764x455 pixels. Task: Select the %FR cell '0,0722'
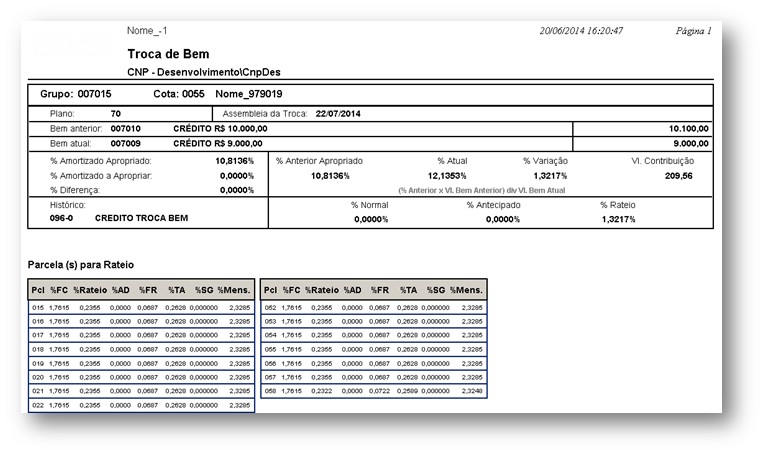click(x=379, y=391)
